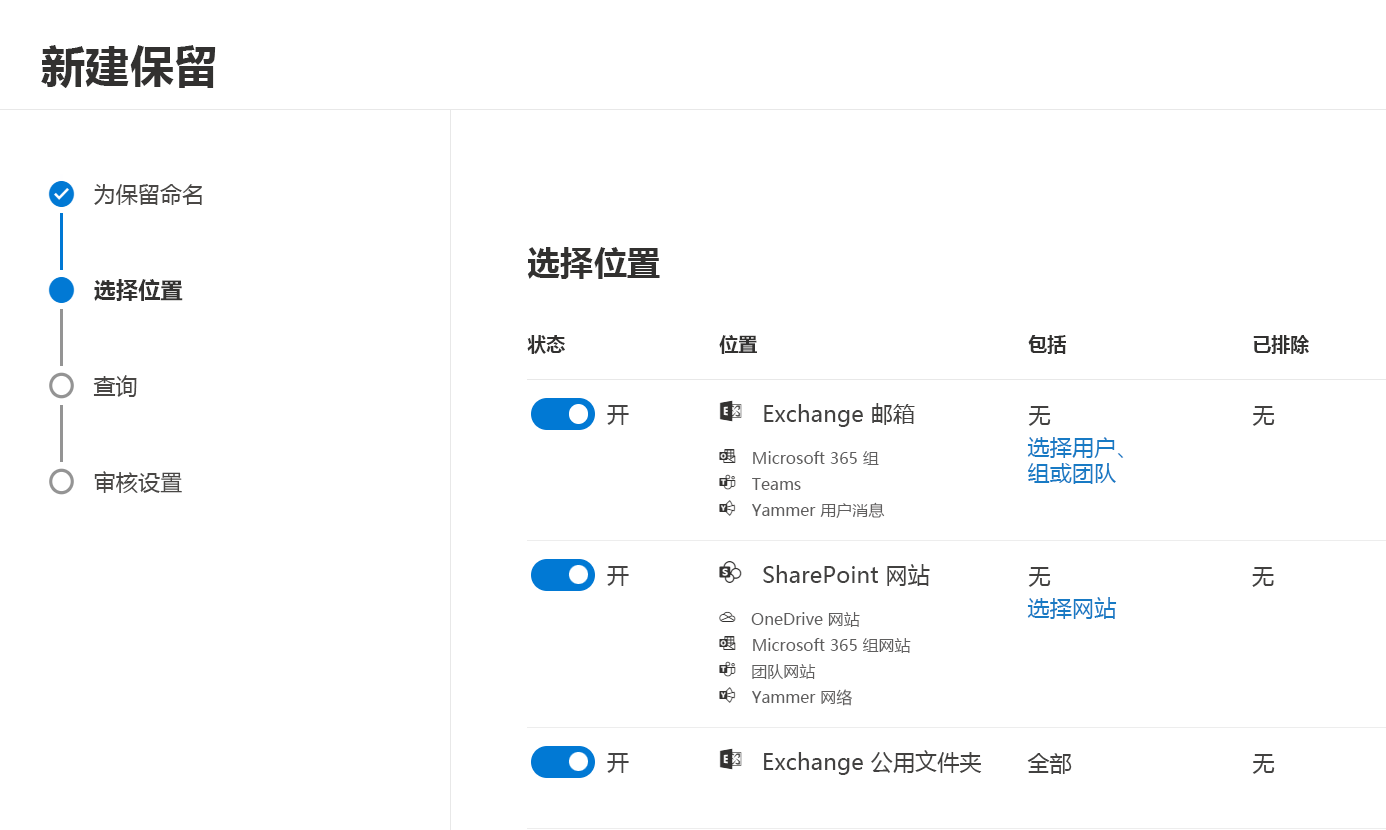
Task: Select the 选择位置 step label
Action: tap(138, 291)
